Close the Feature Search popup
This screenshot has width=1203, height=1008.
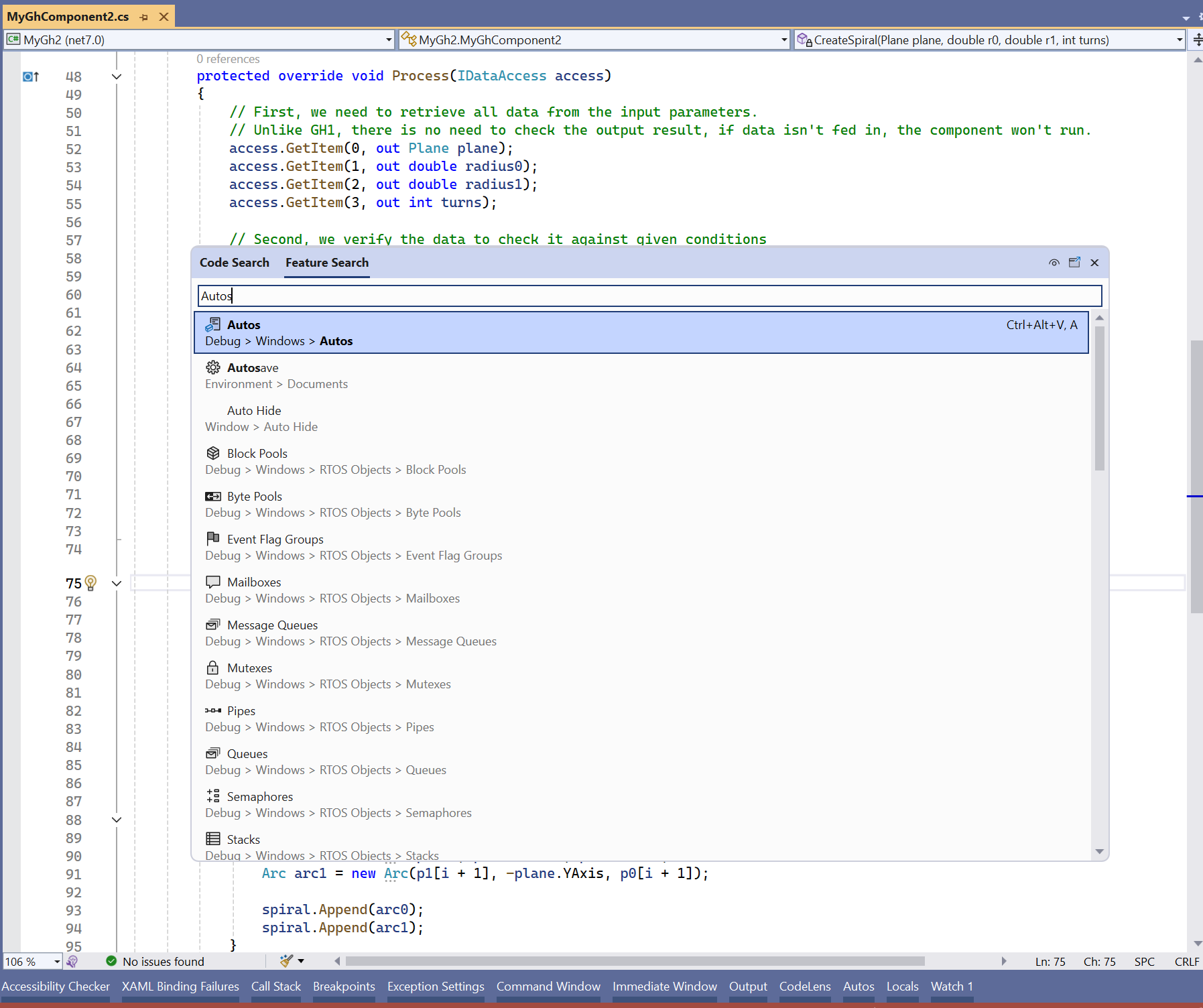click(x=1094, y=263)
